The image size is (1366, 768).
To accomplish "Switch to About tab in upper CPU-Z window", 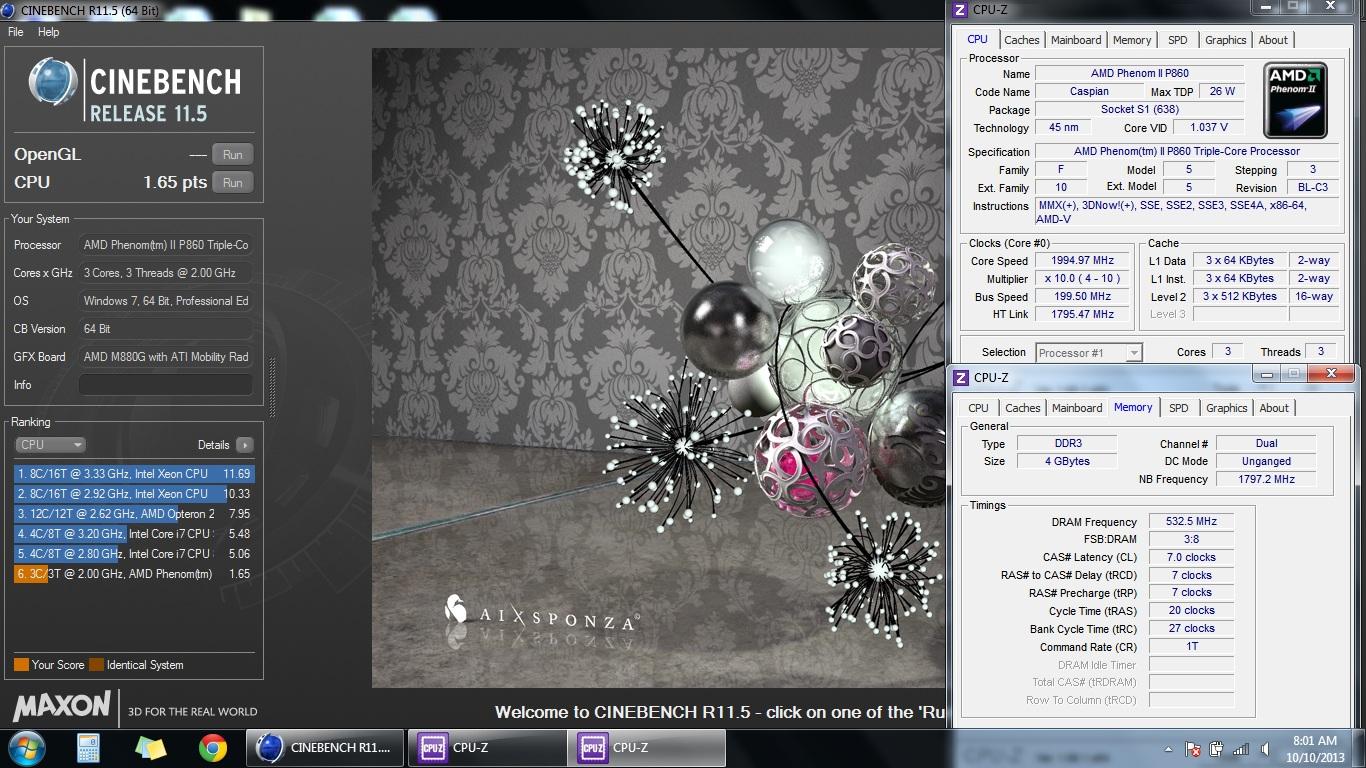I will point(1273,40).
